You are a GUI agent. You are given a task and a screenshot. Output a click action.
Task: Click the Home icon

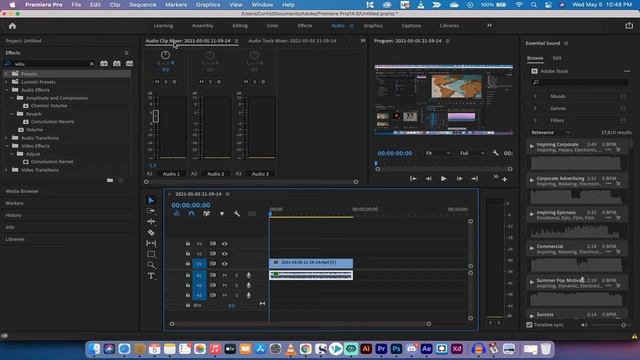pyautogui.click(x=12, y=26)
